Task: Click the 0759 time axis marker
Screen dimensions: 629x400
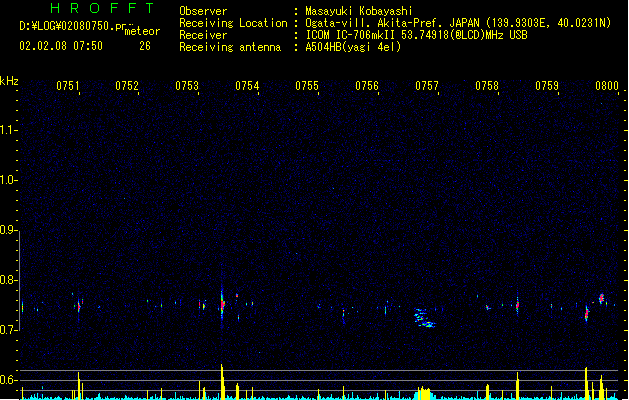Action: click(547, 85)
